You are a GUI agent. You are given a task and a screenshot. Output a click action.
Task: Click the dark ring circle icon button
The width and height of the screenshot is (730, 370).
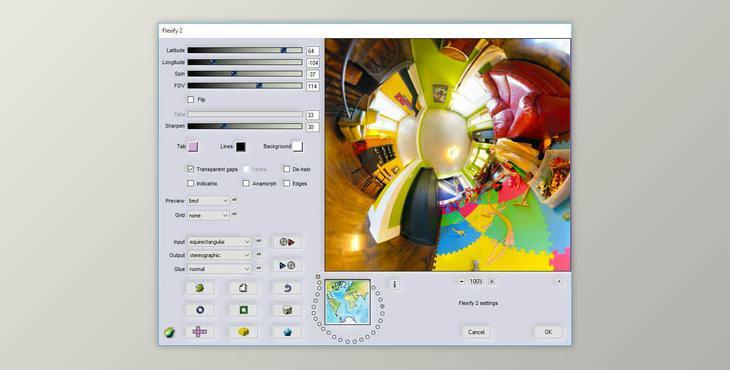200,310
